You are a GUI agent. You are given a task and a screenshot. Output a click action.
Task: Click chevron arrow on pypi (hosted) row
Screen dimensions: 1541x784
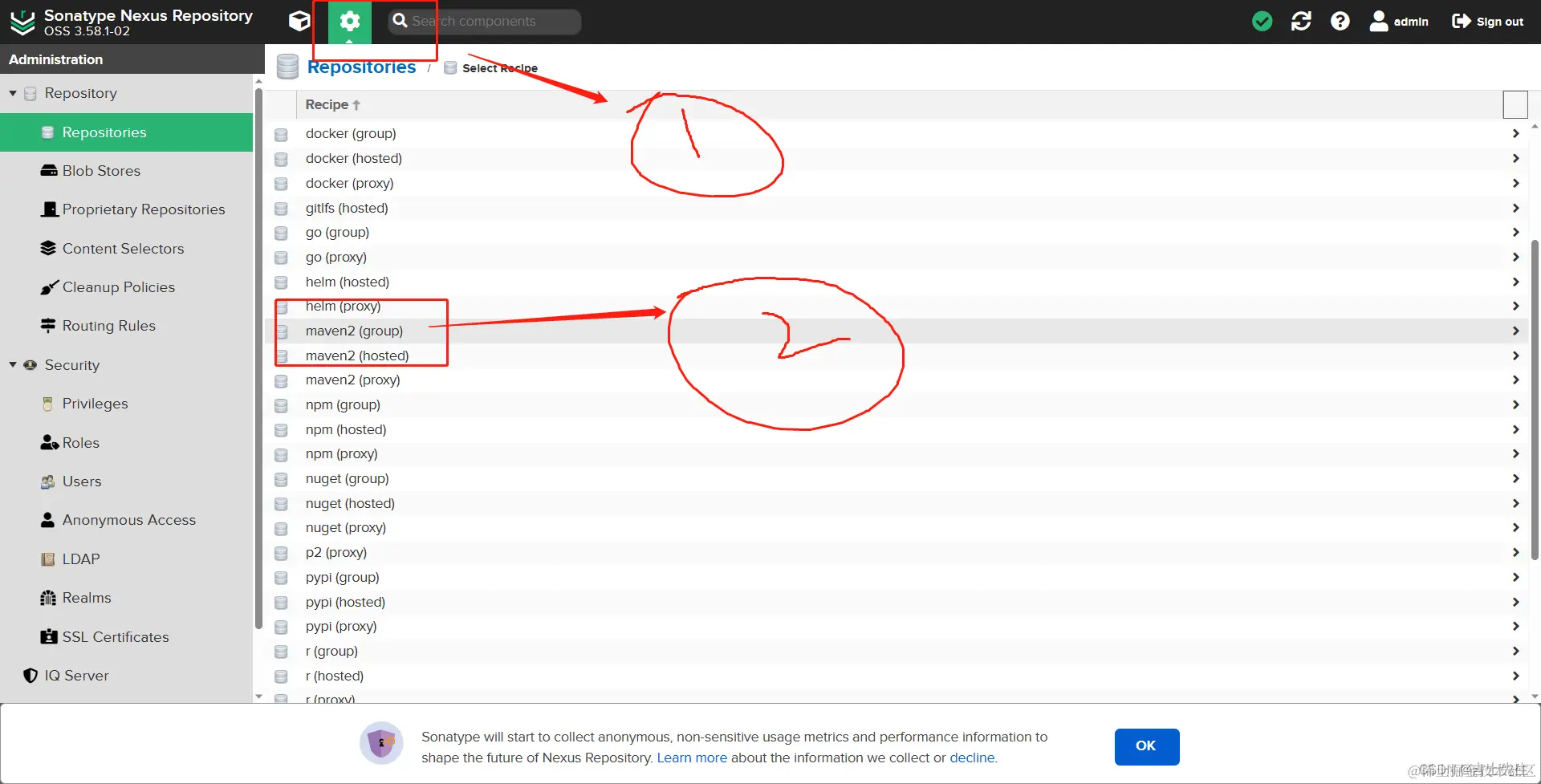tap(1515, 602)
